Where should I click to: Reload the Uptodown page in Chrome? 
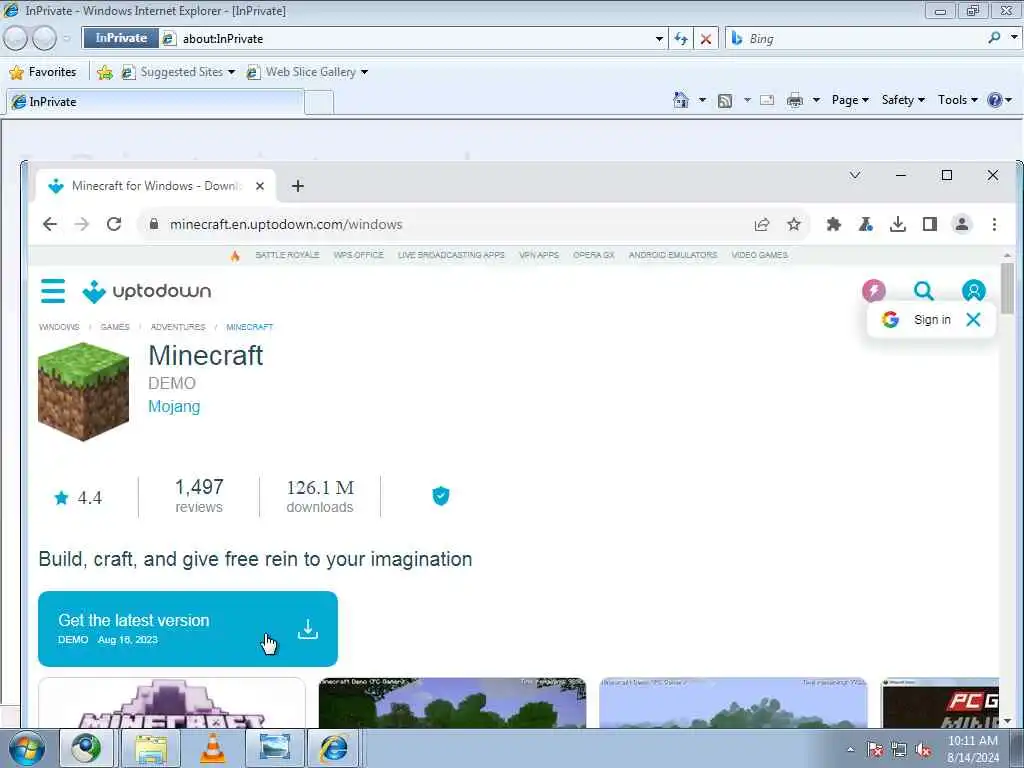[x=114, y=224]
